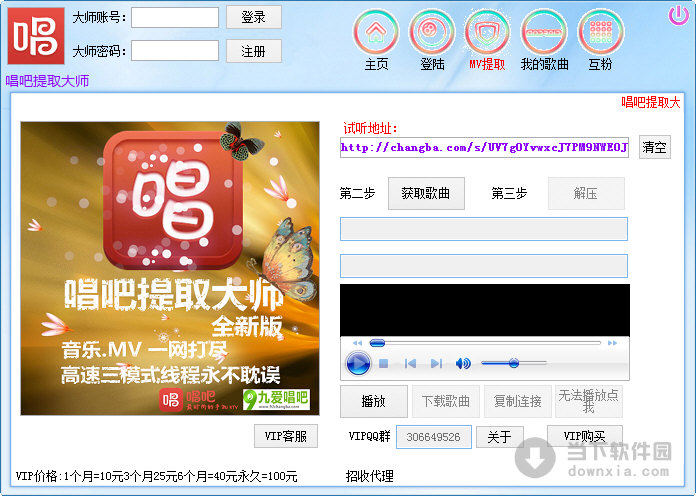Click the first empty grey result field
This screenshot has height=496, width=696.
(484, 229)
